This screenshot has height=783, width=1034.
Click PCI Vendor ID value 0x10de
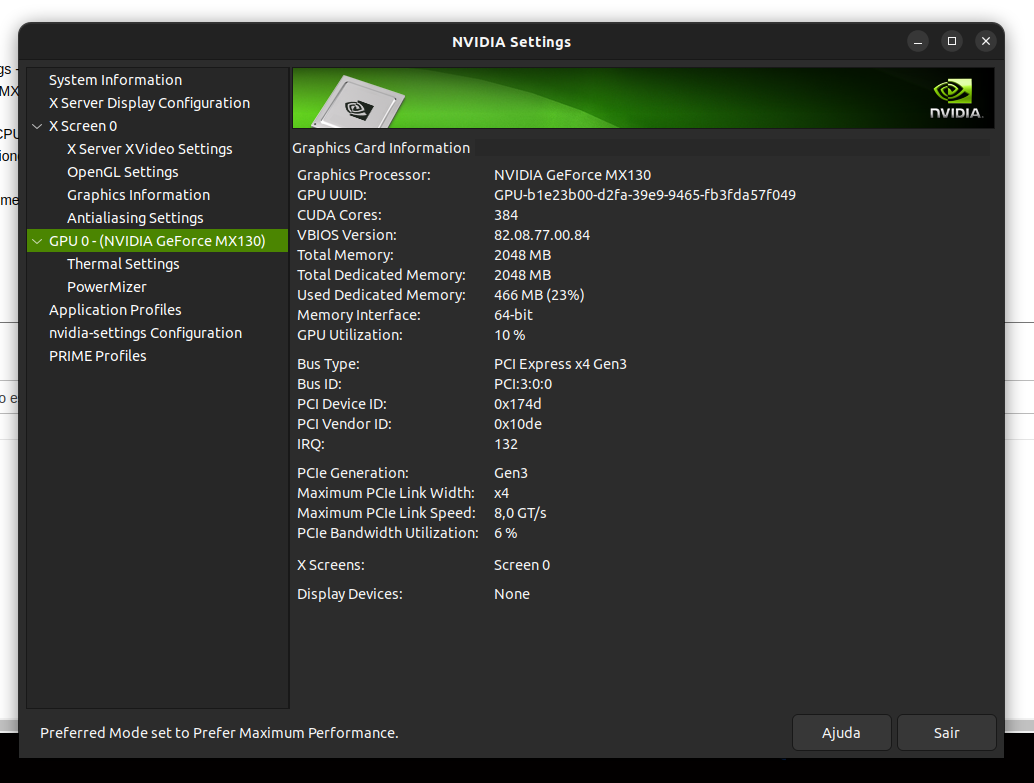click(518, 424)
